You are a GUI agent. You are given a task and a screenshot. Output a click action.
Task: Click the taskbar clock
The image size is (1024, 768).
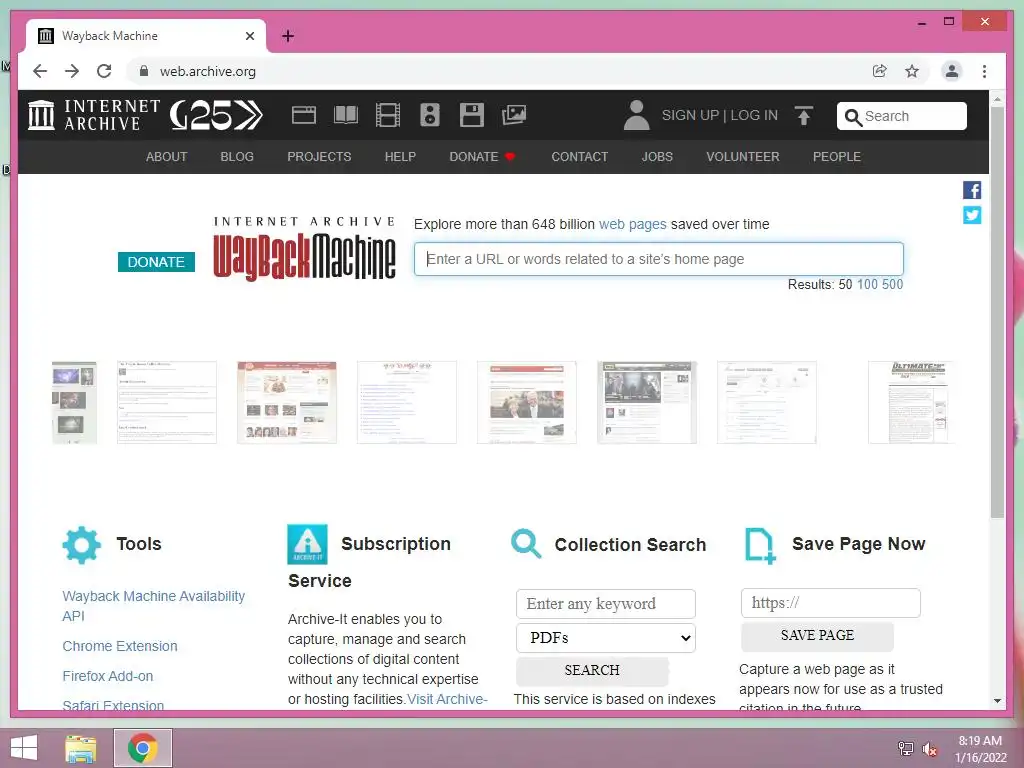(x=980, y=749)
